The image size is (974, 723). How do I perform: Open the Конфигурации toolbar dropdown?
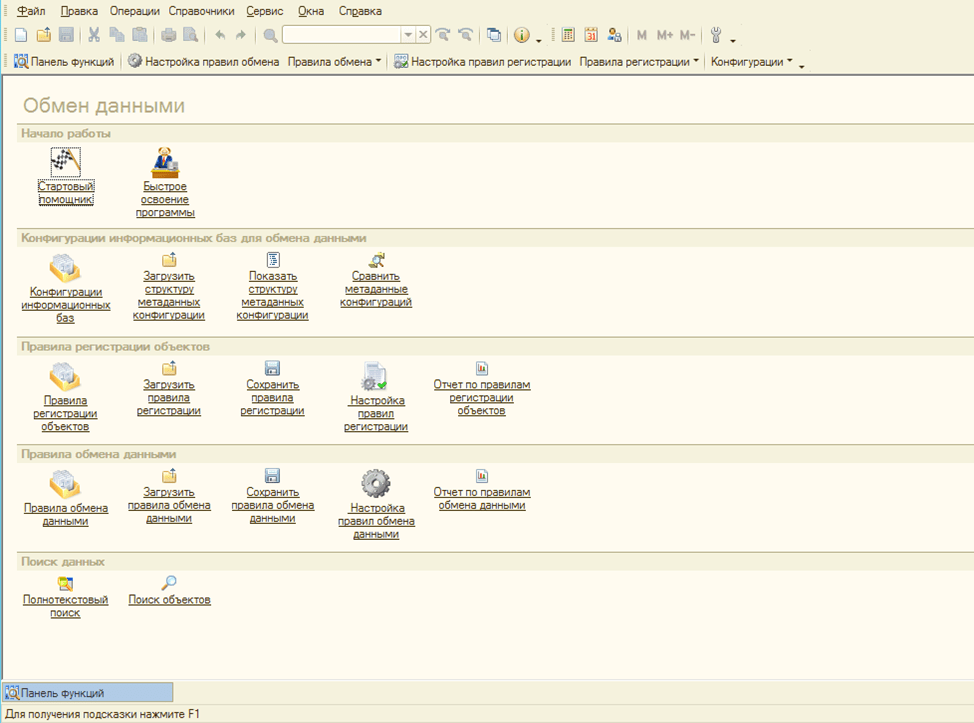(751, 62)
